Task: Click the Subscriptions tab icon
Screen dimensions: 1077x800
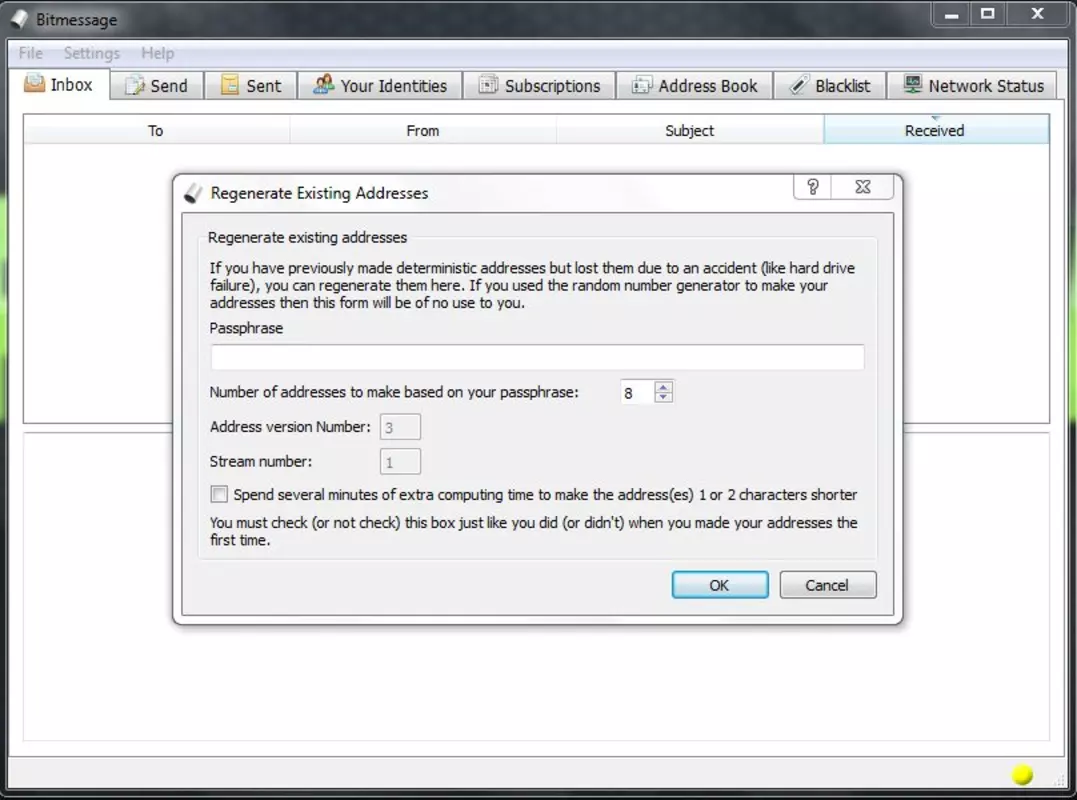Action: click(x=488, y=84)
